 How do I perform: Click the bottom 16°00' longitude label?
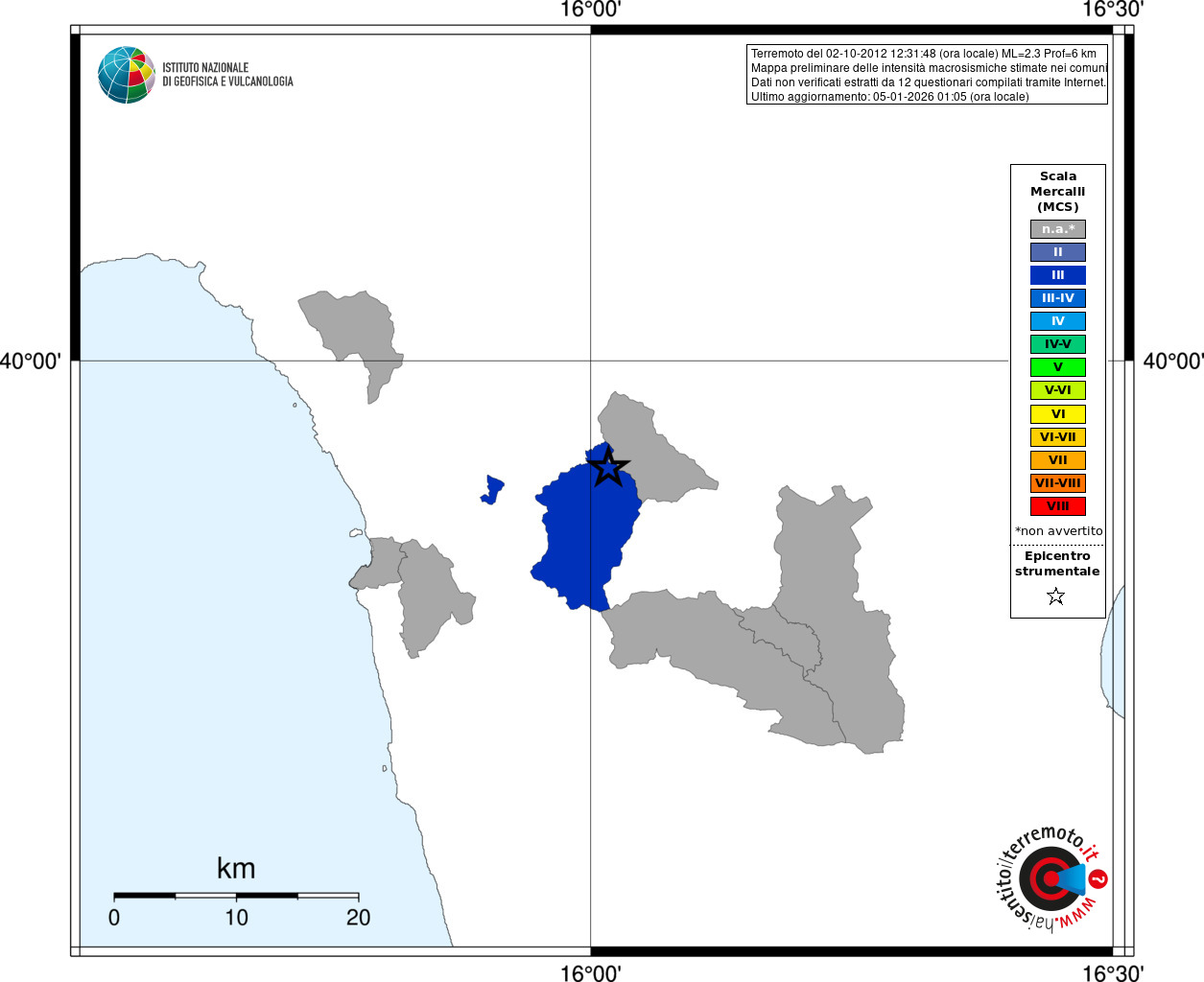pyautogui.click(x=591, y=972)
